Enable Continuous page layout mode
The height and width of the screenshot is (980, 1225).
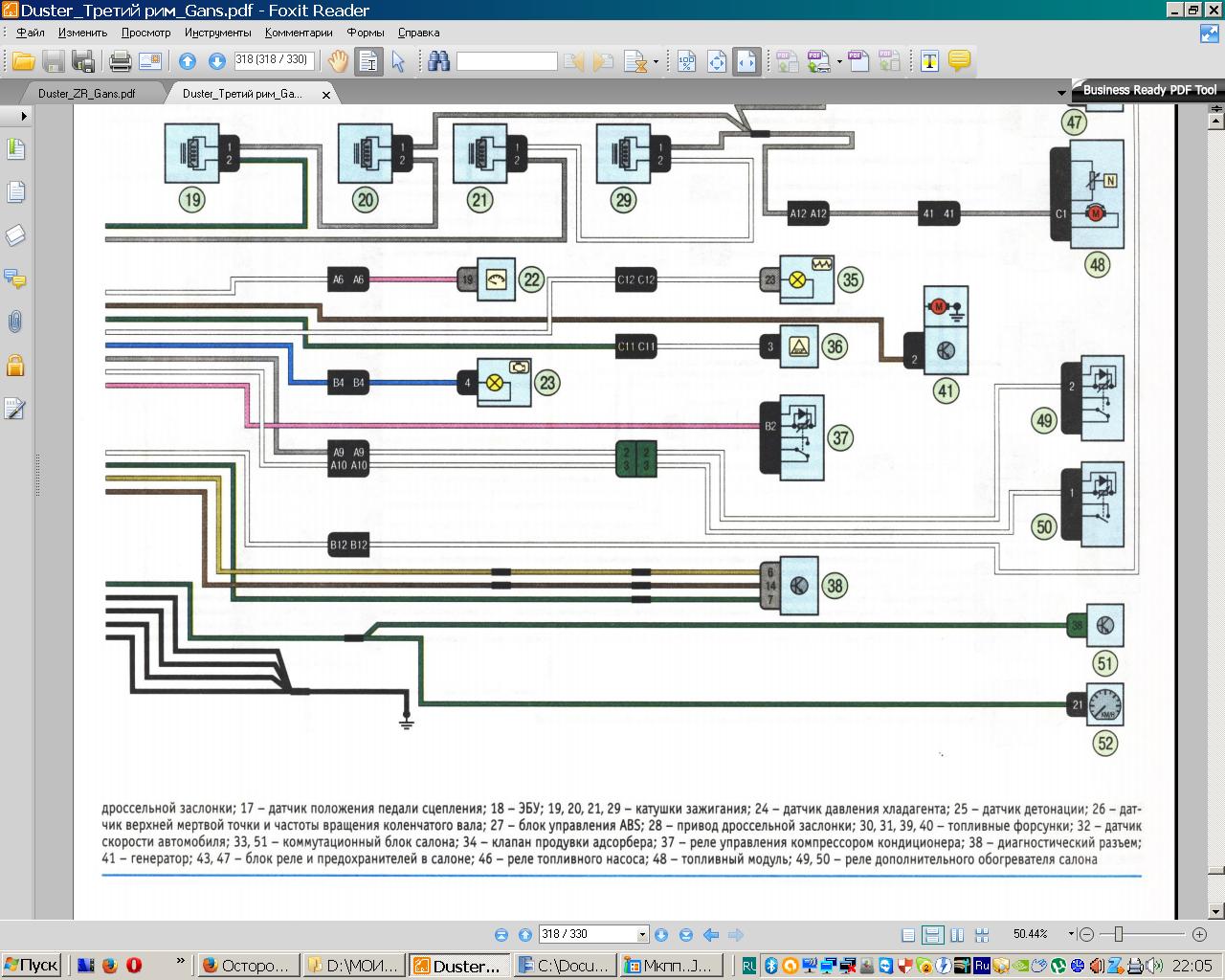pos(932,935)
